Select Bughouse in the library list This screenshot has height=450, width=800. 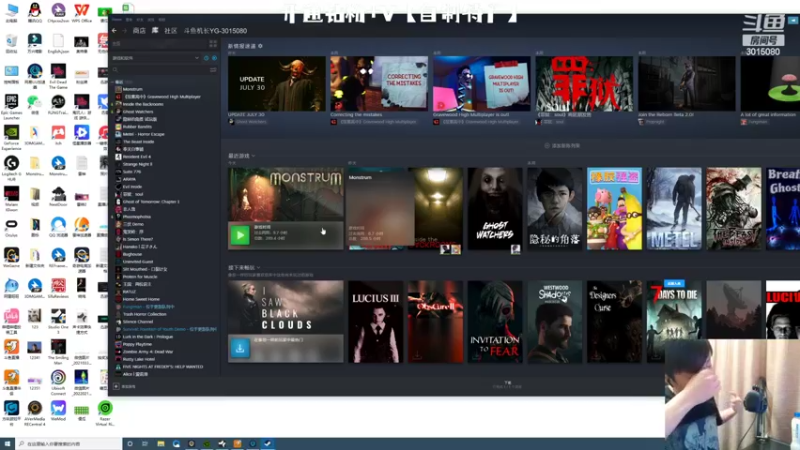pos(132,254)
